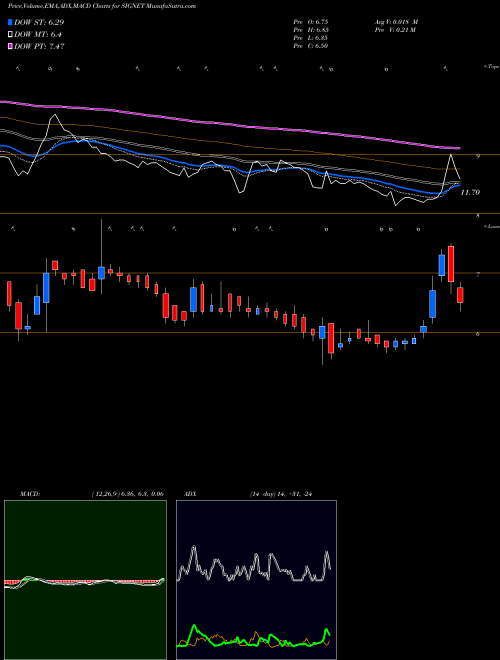Open the ADX indicator chart panel
Image resolution: width=500 pixels, height=660 pixels.
click(256, 580)
